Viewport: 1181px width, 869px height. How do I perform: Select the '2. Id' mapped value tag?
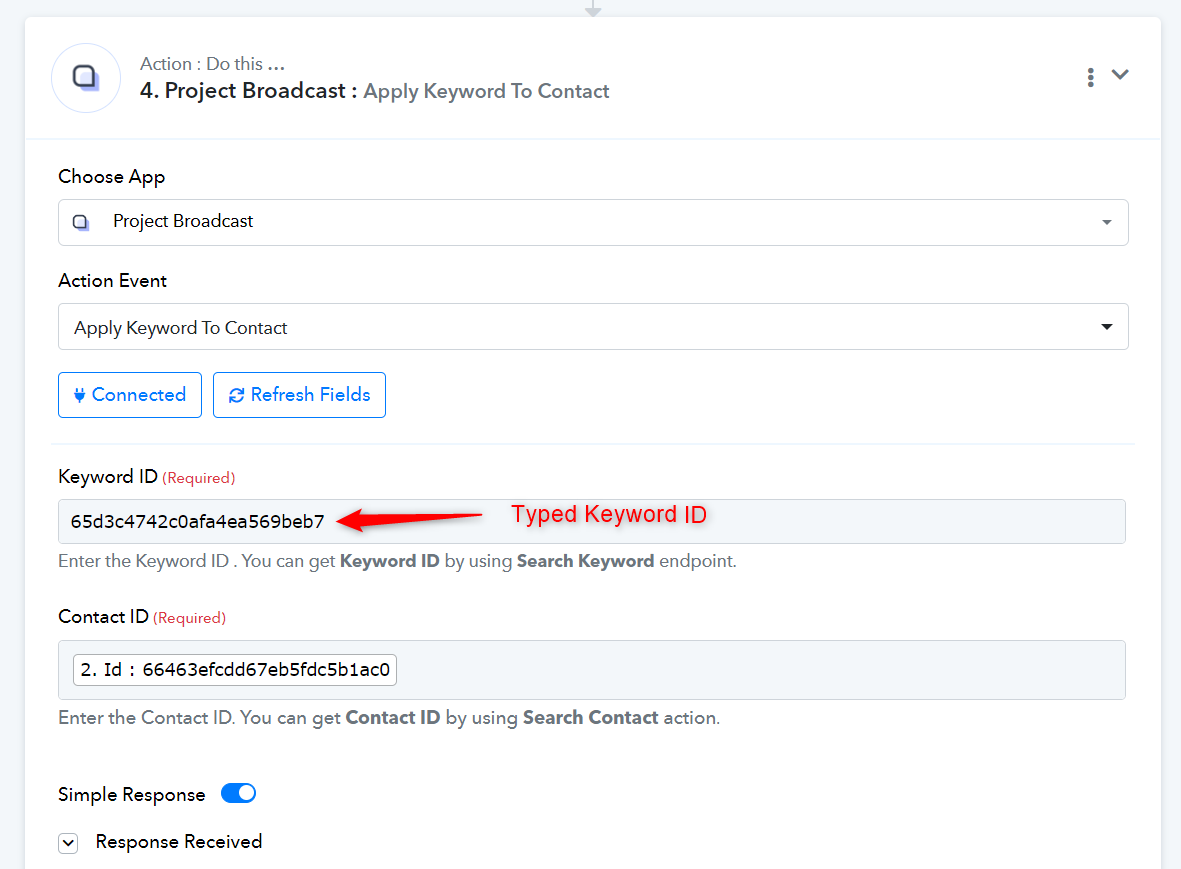(235, 669)
